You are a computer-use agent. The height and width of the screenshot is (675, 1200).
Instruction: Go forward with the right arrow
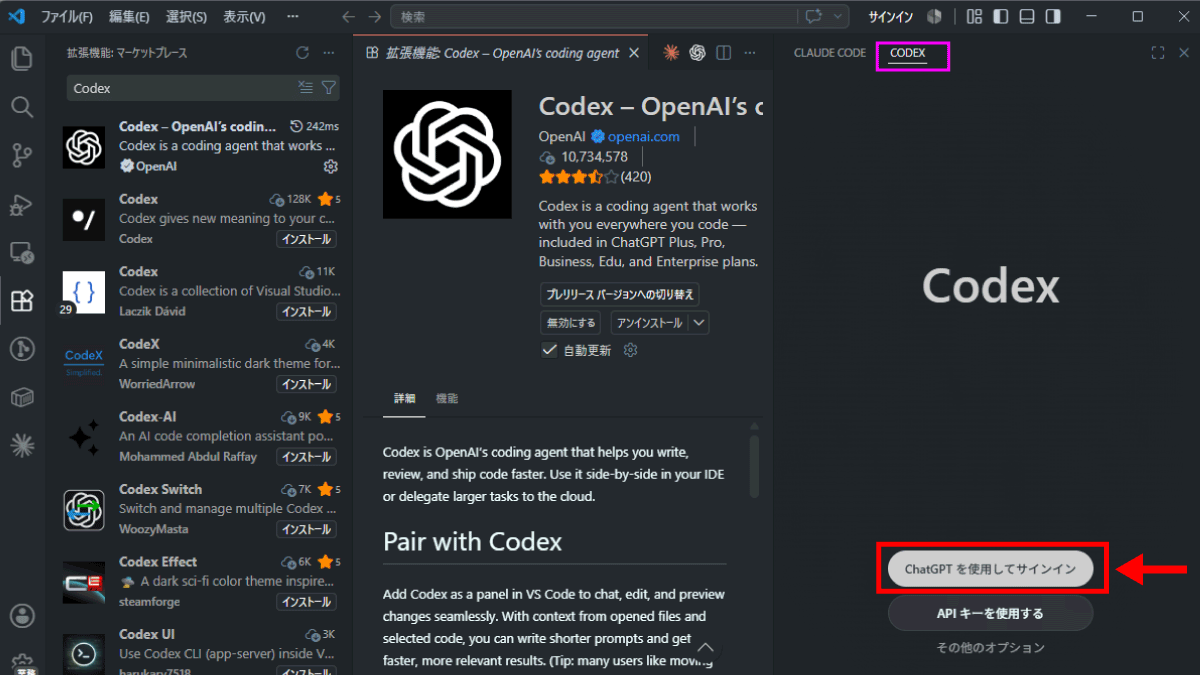point(374,17)
